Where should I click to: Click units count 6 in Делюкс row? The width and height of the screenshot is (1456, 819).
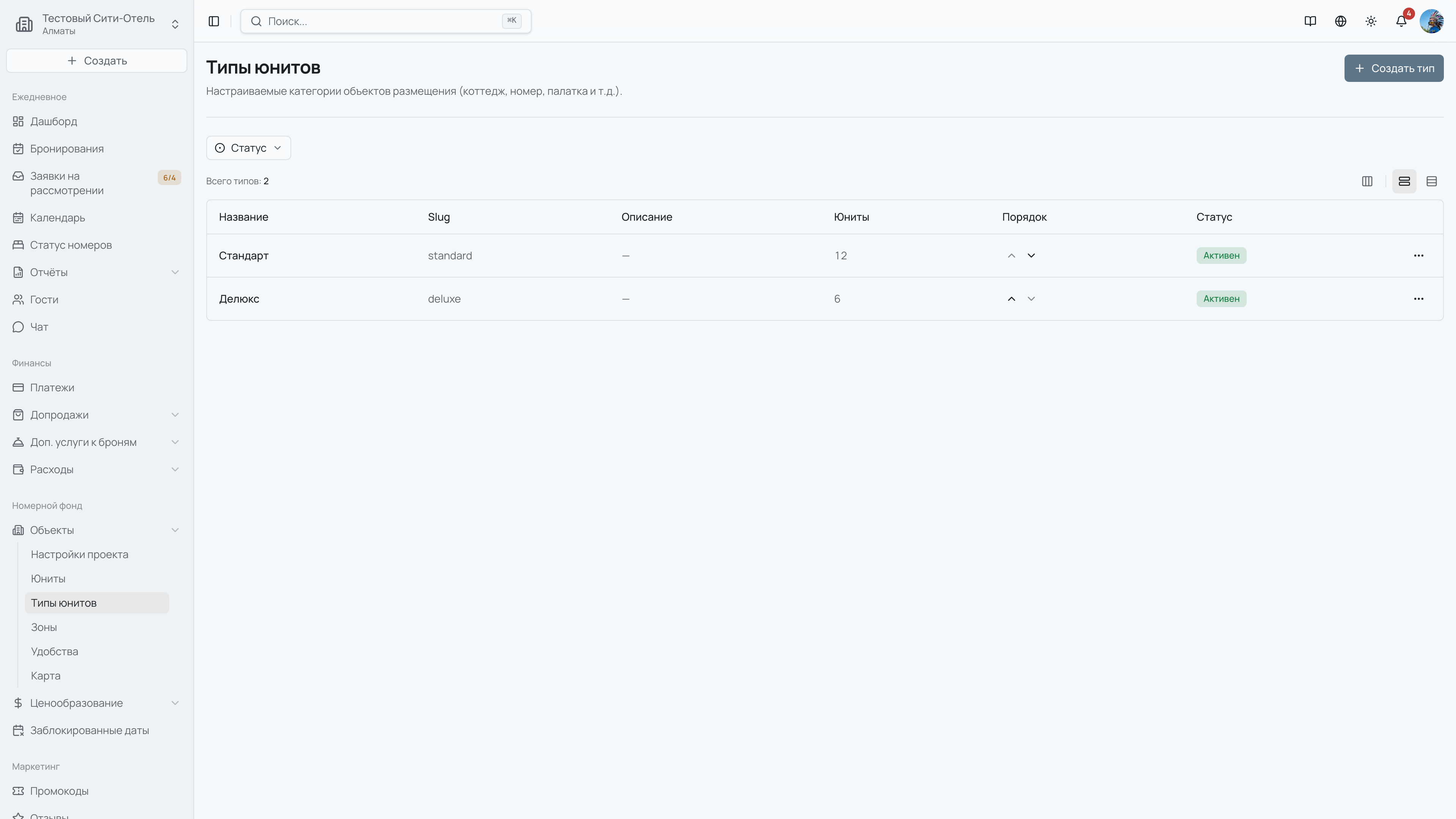click(x=837, y=299)
